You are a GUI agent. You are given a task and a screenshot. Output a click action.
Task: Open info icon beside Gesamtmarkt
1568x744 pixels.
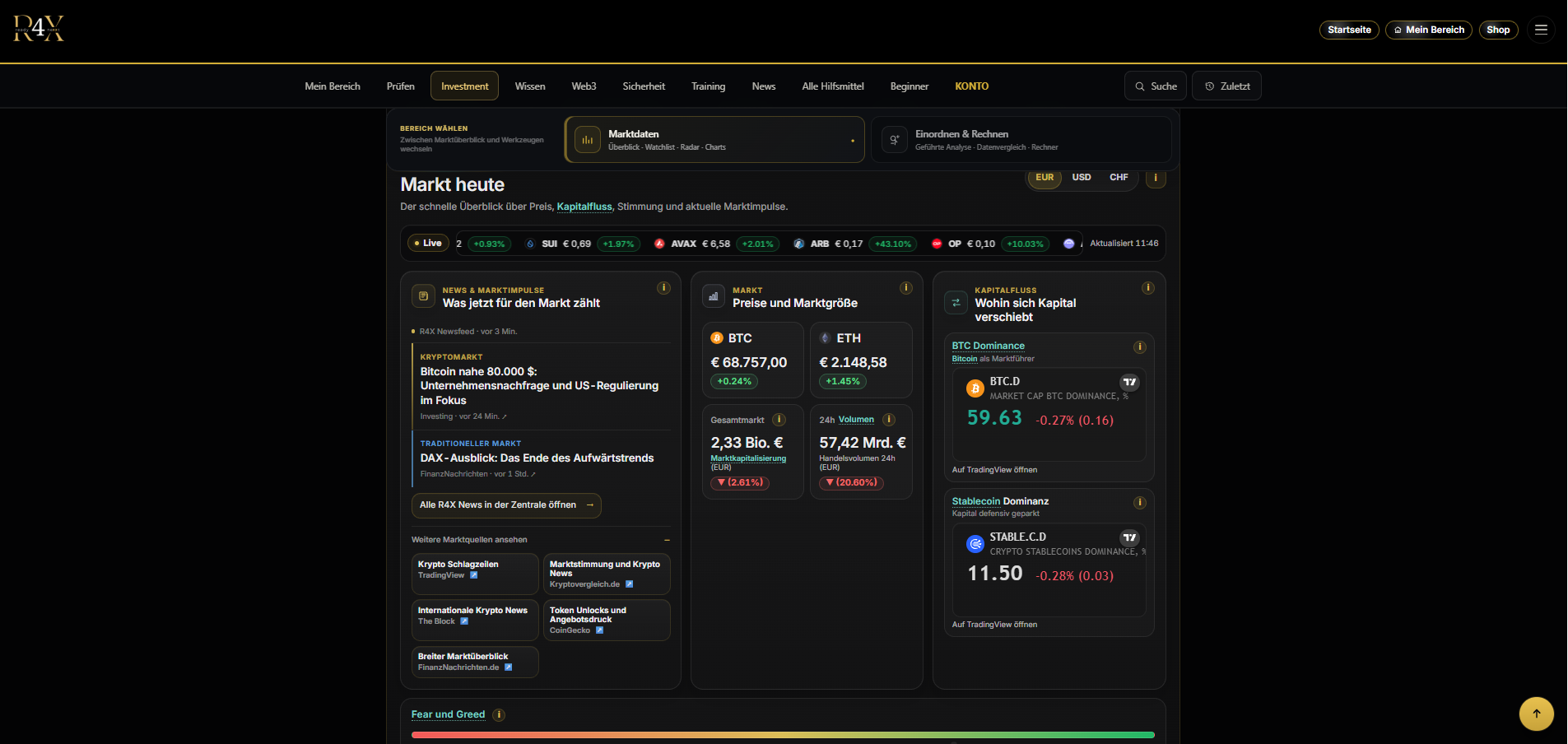(x=779, y=420)
